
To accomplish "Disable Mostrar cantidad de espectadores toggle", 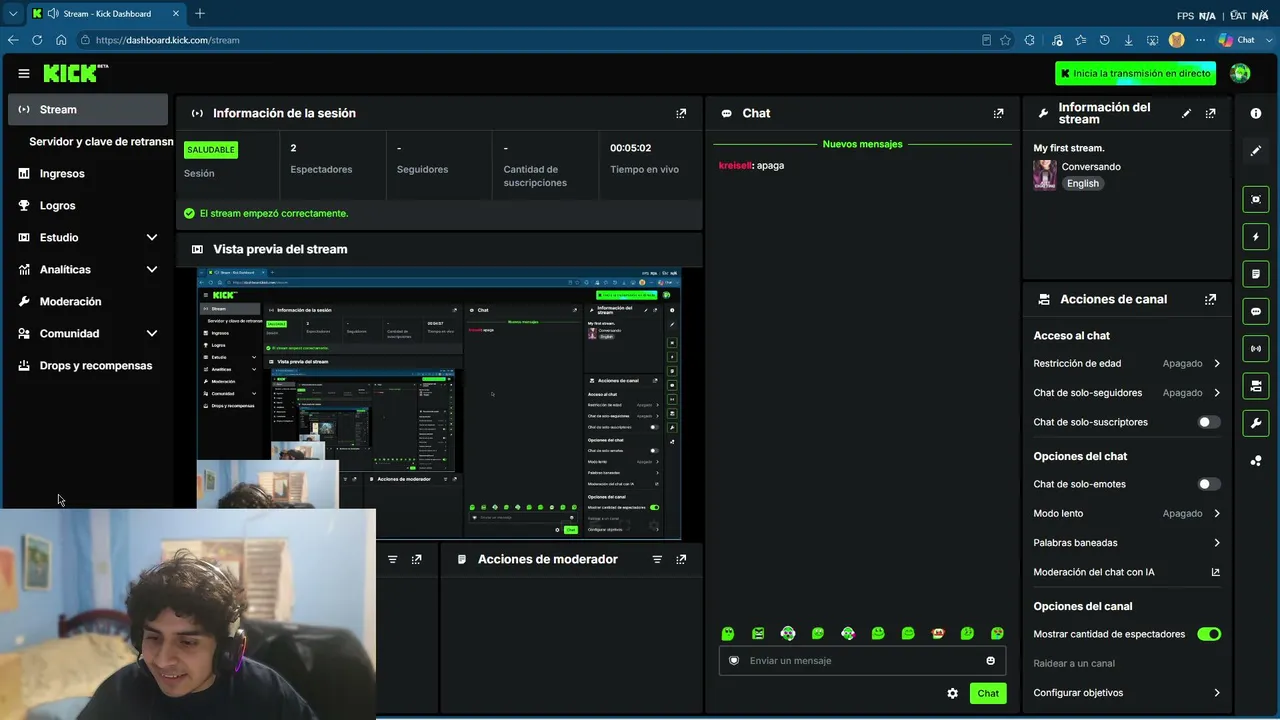I will point(1209,634).
